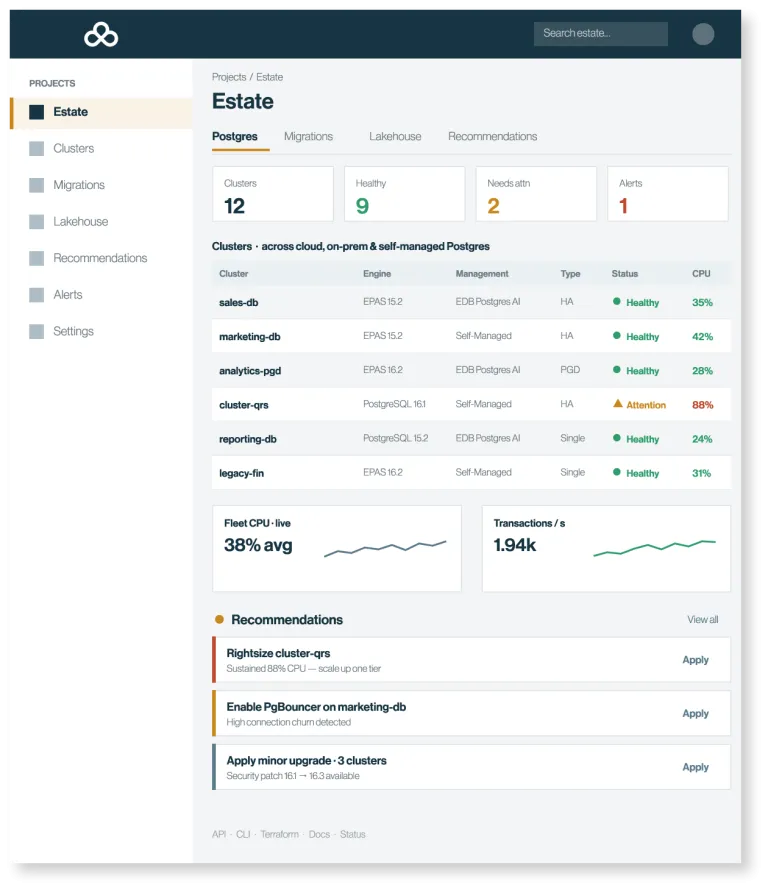
Task: Click the cluster-qrs attention warning triangle
Action: coord(618,404)
